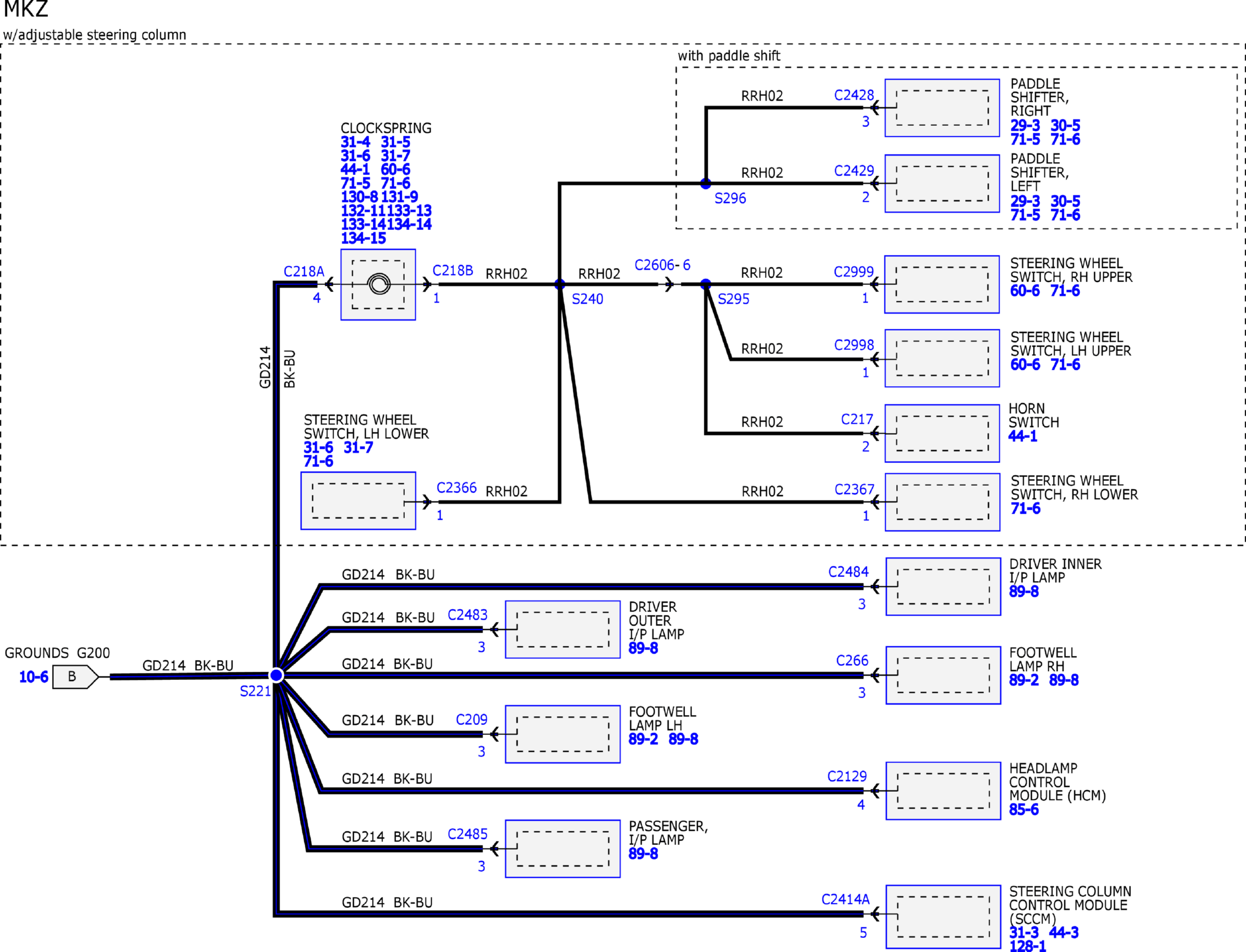Select the Horn Switch component box
Screen dimensions: 1246x952
pyautogui.click(x=942, y=434)
